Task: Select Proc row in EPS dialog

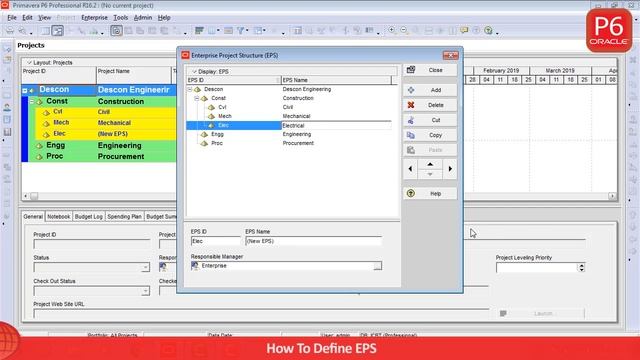Action: (x=289, y=143)
